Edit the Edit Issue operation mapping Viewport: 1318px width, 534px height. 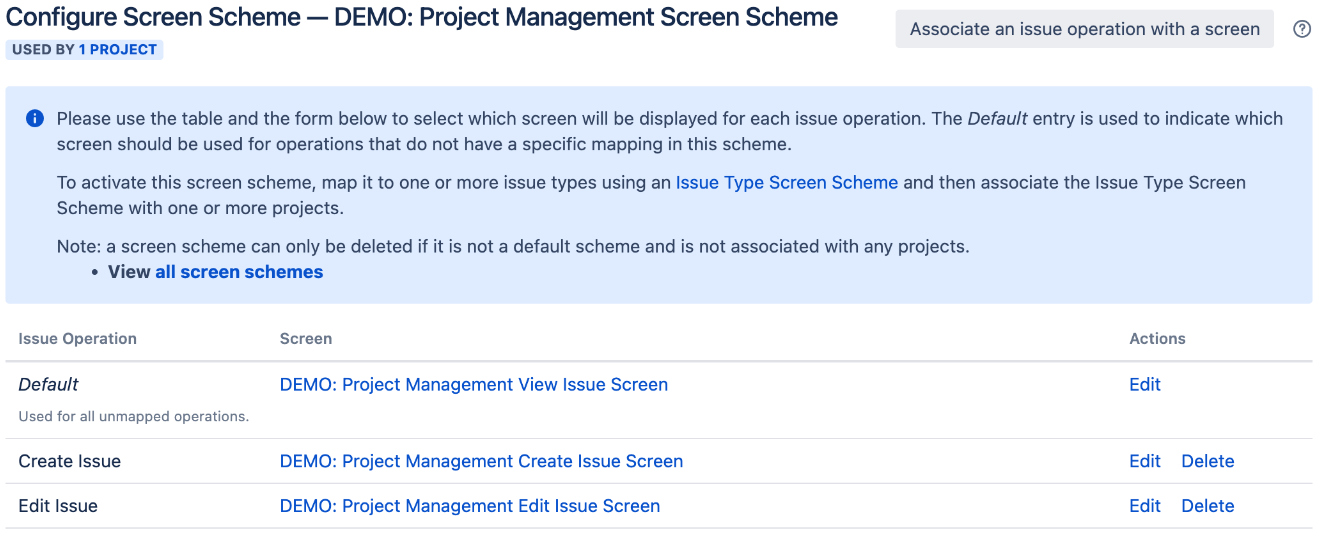(1145, 506)
